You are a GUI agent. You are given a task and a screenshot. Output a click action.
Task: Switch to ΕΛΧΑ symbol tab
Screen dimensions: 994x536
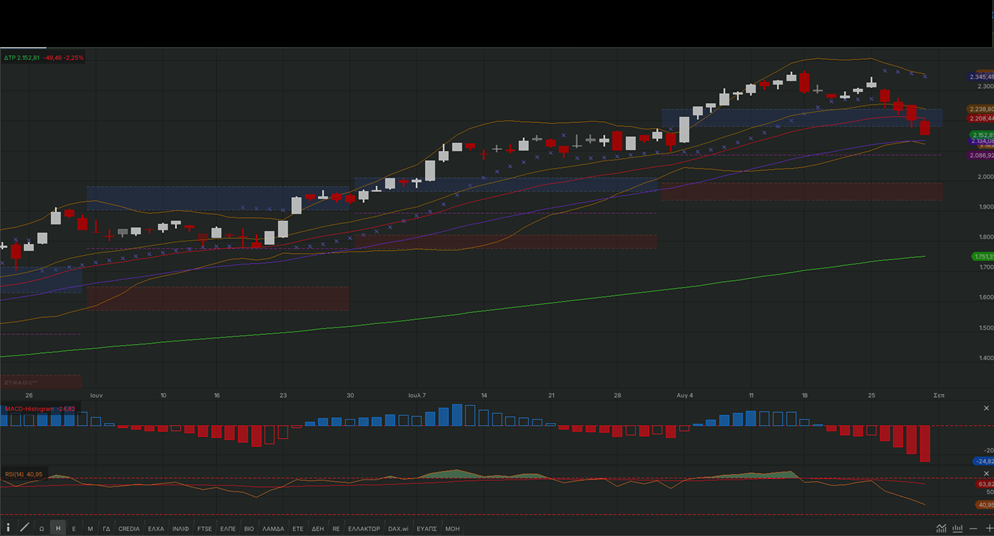coord(156,528)
